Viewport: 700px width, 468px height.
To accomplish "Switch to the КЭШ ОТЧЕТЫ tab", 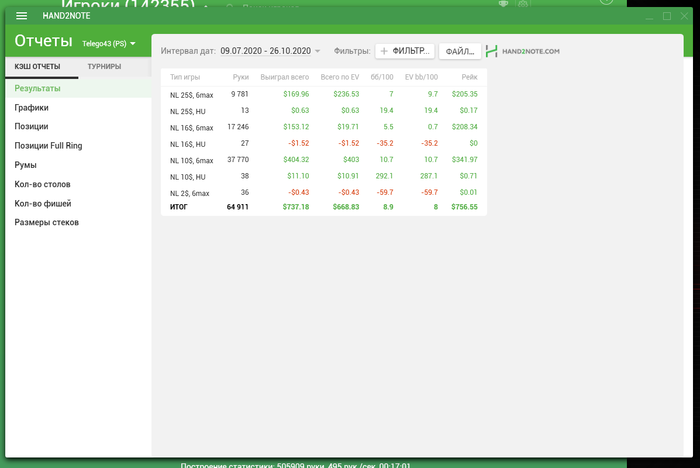I will tap(37, 67).
